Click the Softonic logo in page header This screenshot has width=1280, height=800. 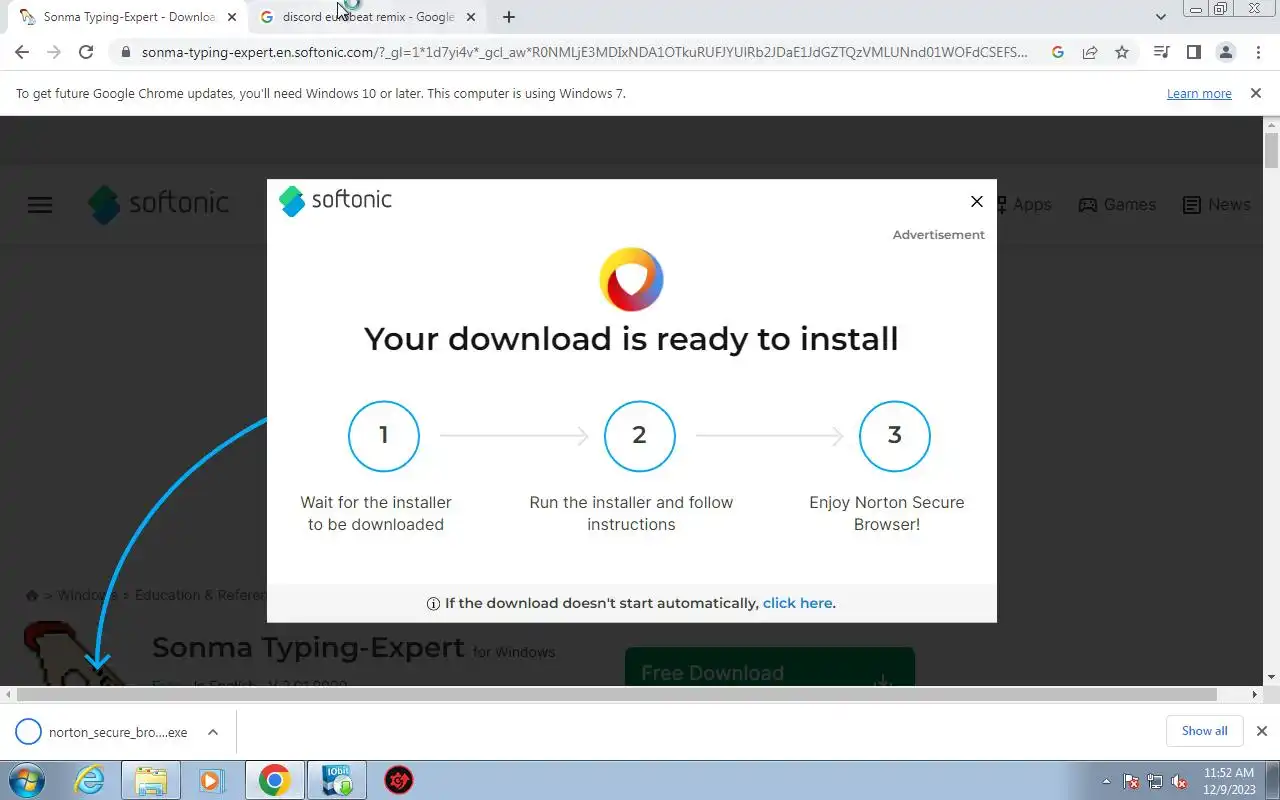(x=158, y=204)
